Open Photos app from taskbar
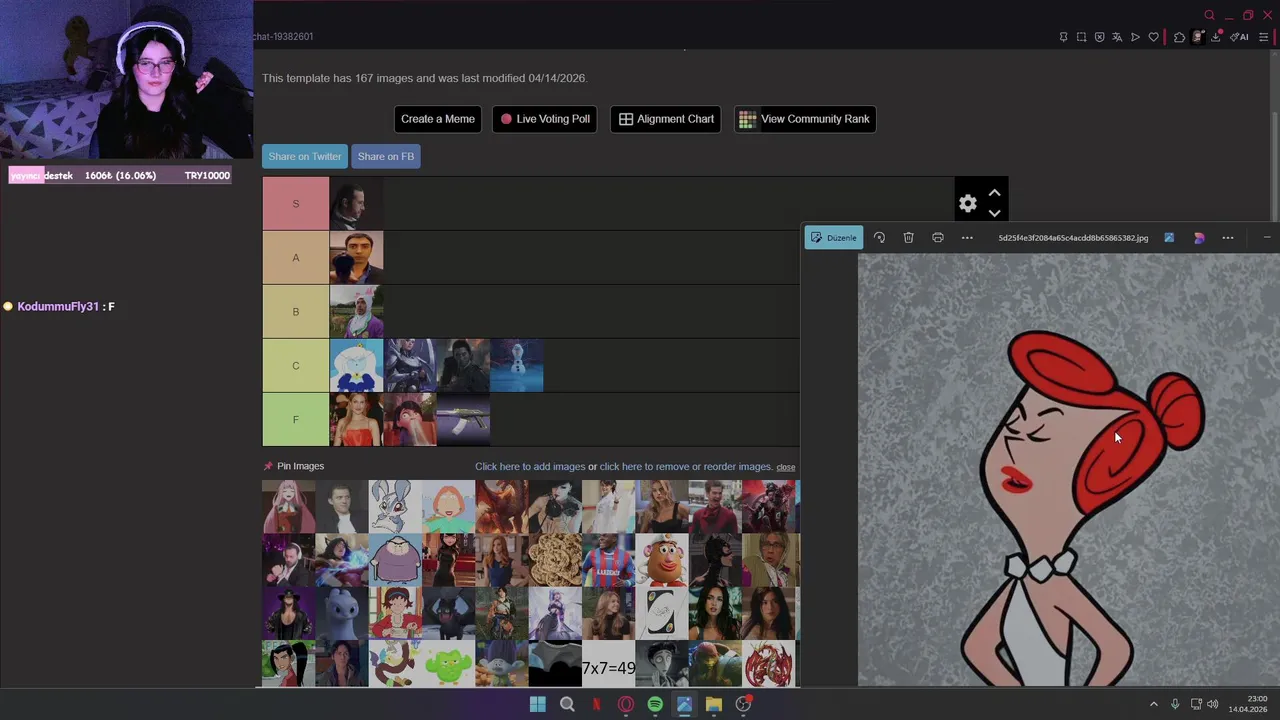The image size is (1280, 720). click(x=684, y=704)
